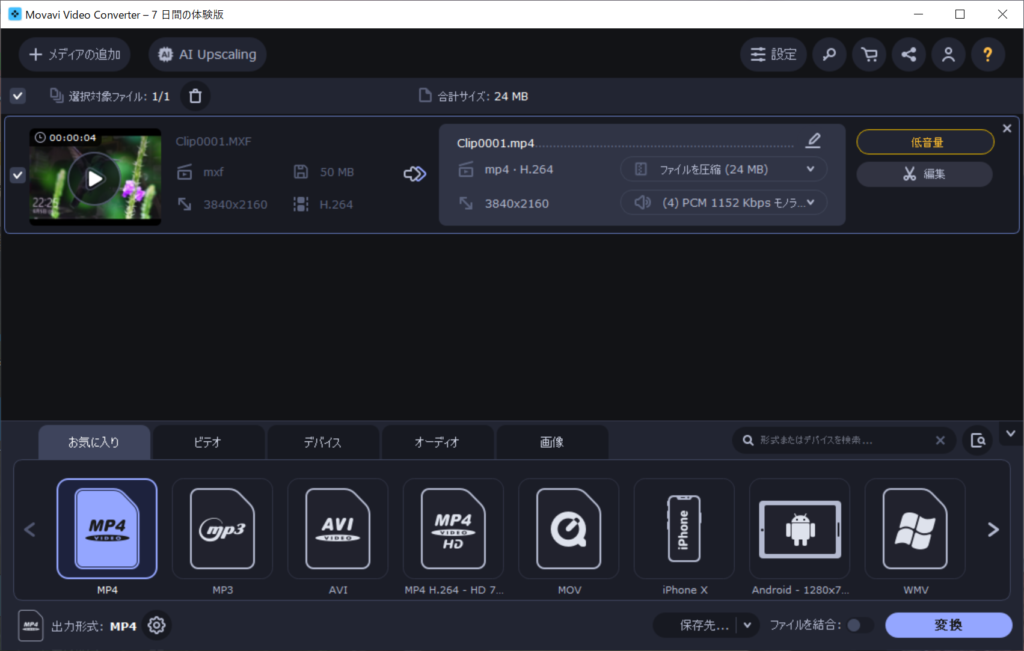Expand the 保存先 save destination dropdown
The width and height of the screenshot is (1024, 651).
click(x=748, y=624)
